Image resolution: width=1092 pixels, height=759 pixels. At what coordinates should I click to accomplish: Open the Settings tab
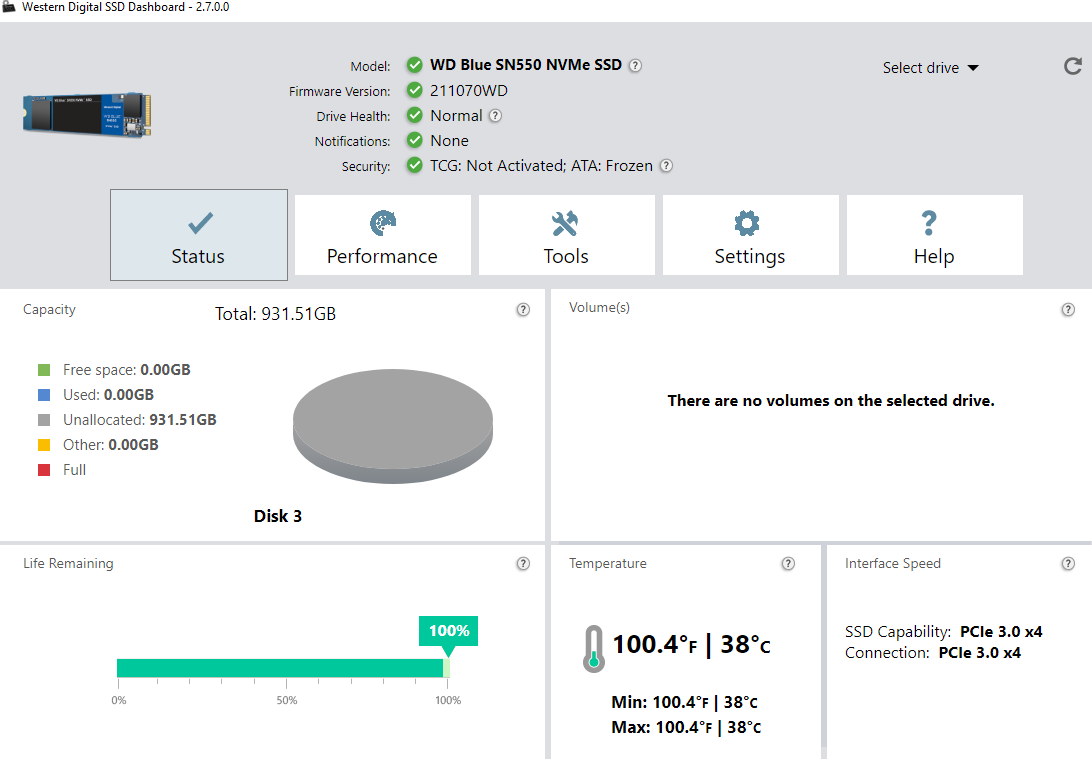750,235
